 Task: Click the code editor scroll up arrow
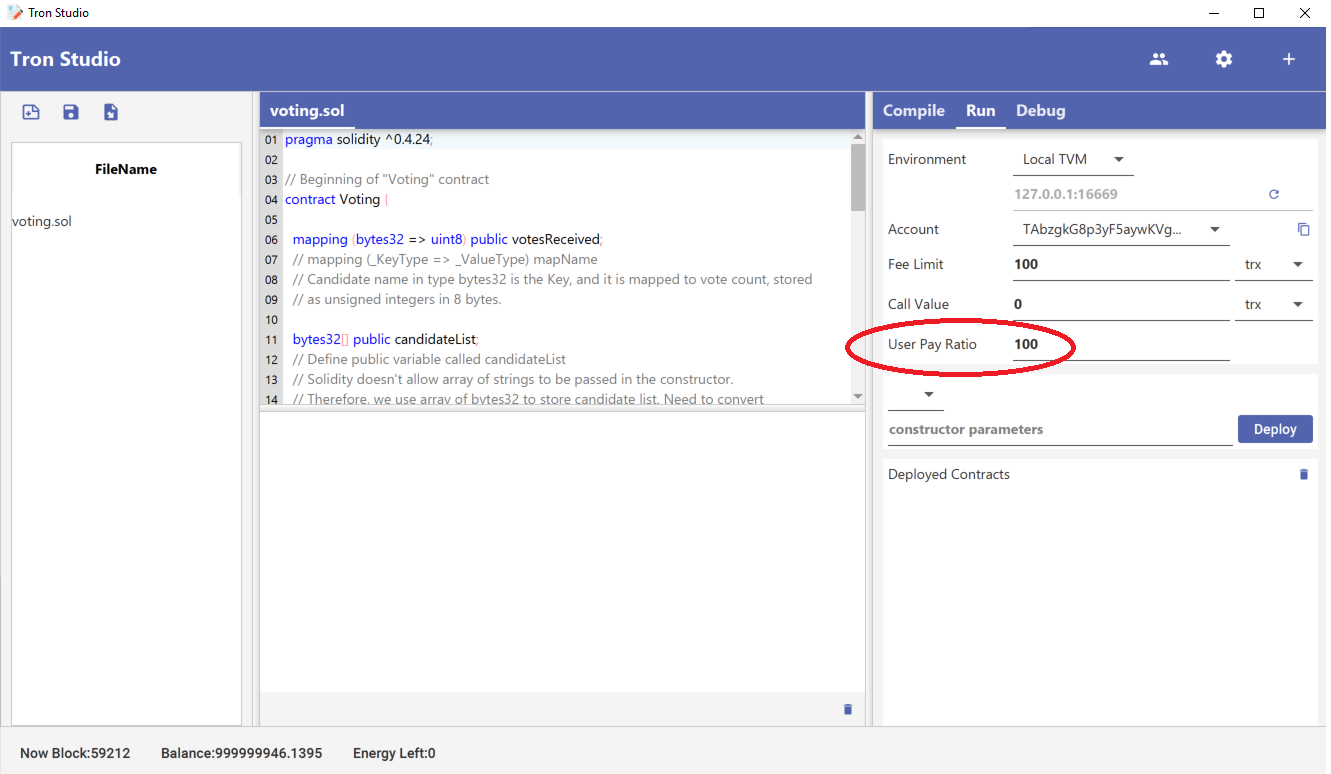[x=858, y=137]
